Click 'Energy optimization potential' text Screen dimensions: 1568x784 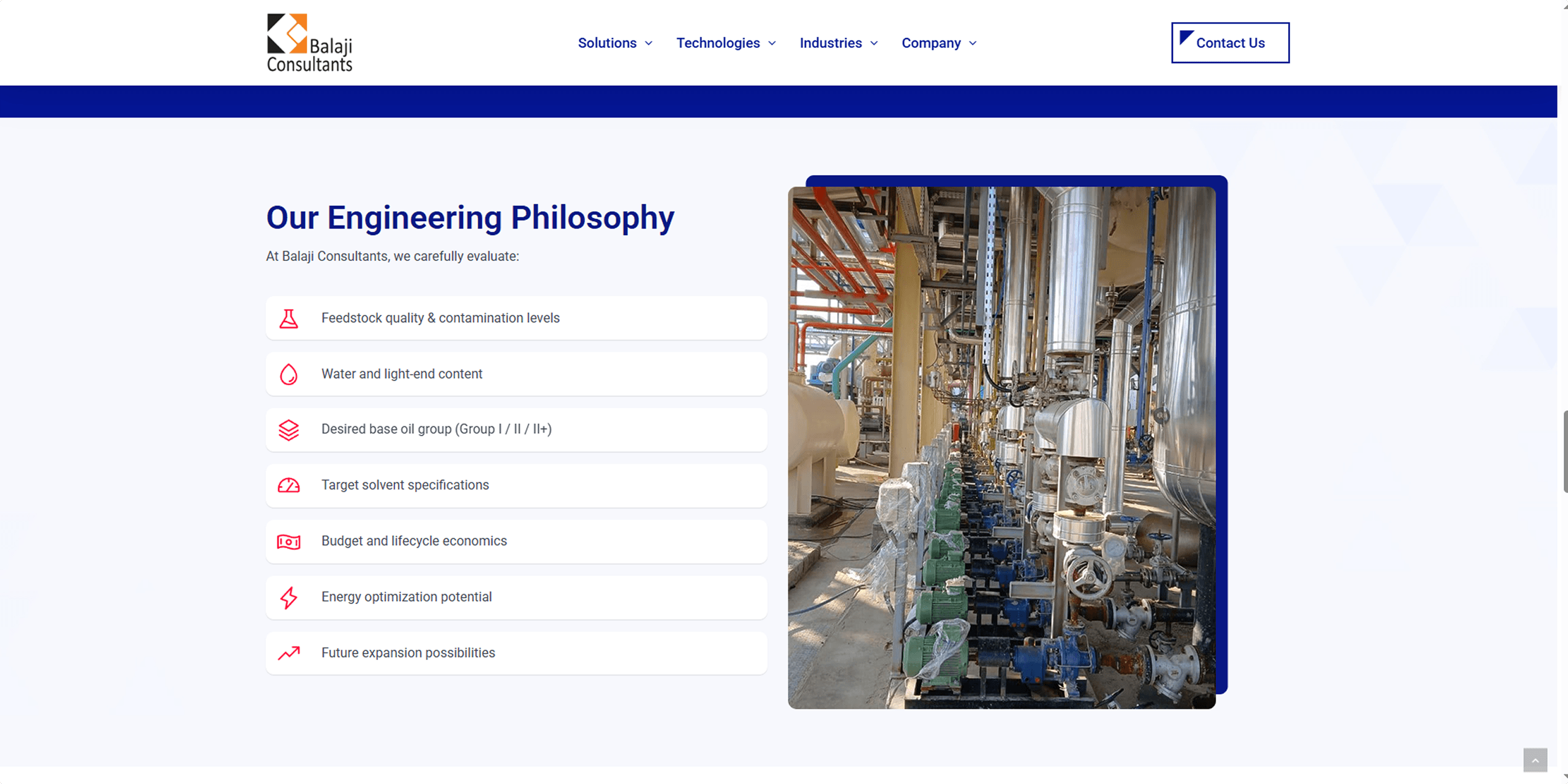point(407,597)
